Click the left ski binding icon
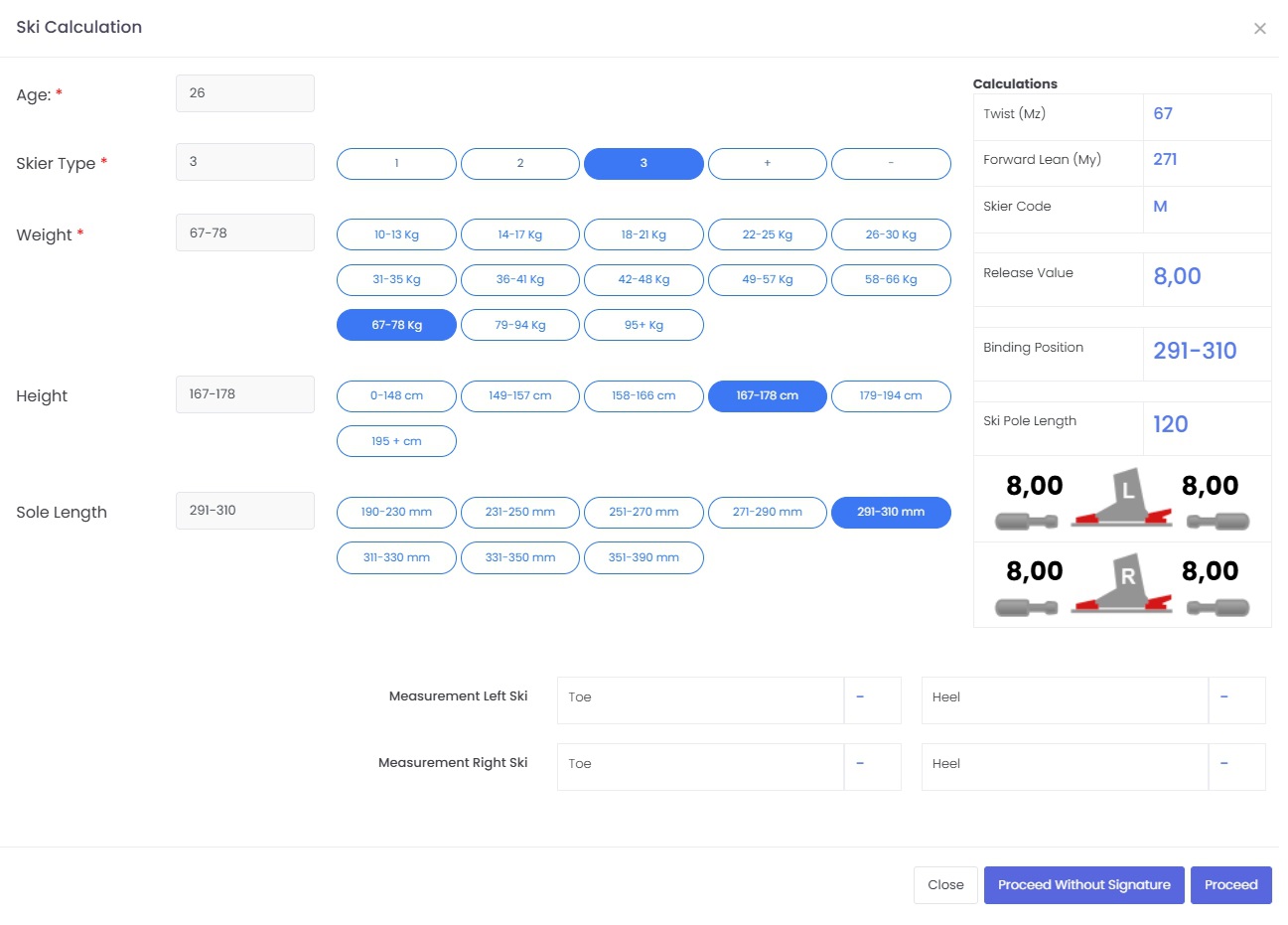The image size is (1288, 925). [x=1122, y=498]
